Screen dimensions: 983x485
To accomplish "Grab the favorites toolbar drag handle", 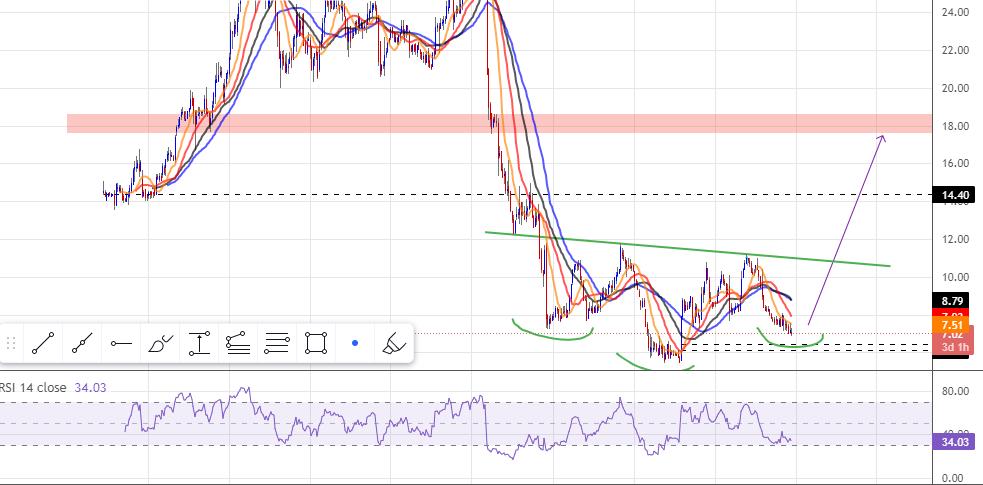I will pyautogui.click(x=12, y=344).
